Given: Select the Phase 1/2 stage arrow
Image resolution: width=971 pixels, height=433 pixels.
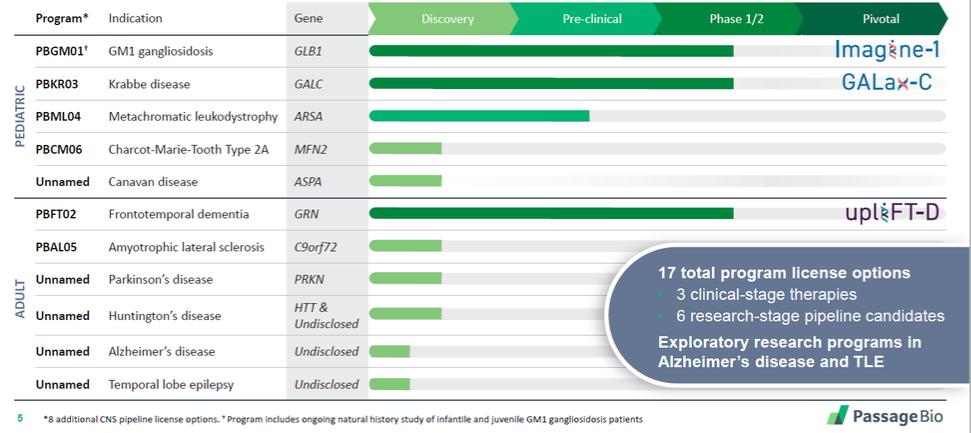Looking at the screenshot, I should pos(729,19).
